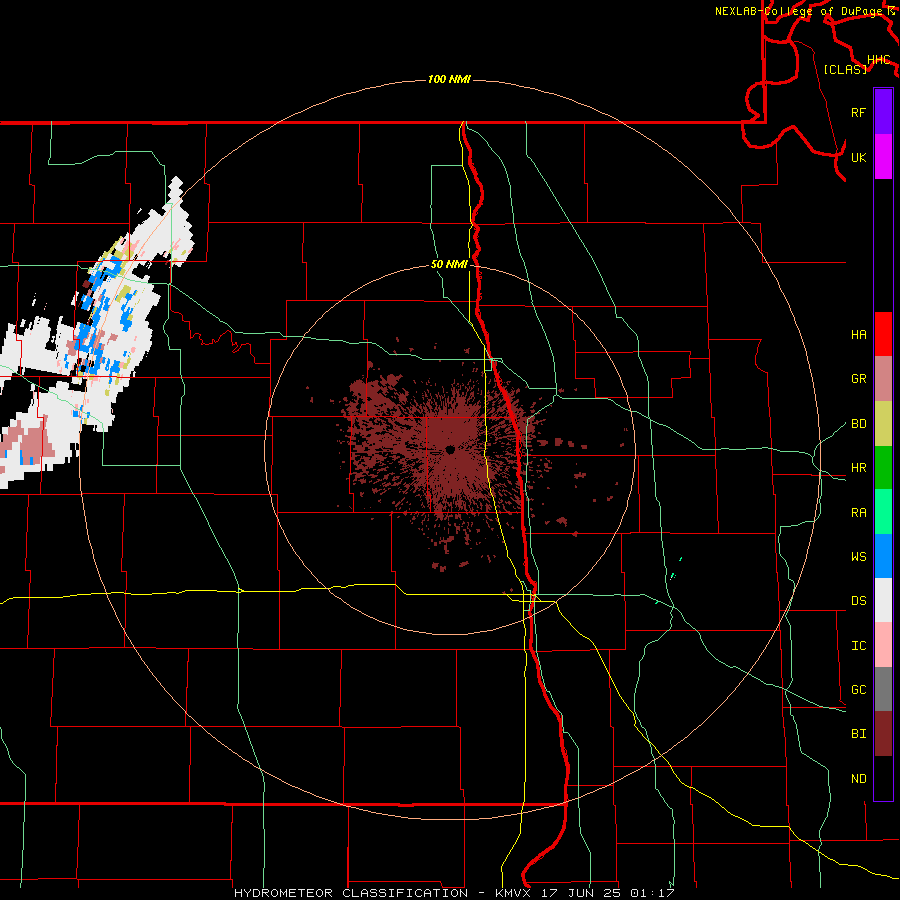The height and width of the screenshot is (900, 900).
Task: Click the IC legend label
Action: pyautogui.click(x=858, y=646)
